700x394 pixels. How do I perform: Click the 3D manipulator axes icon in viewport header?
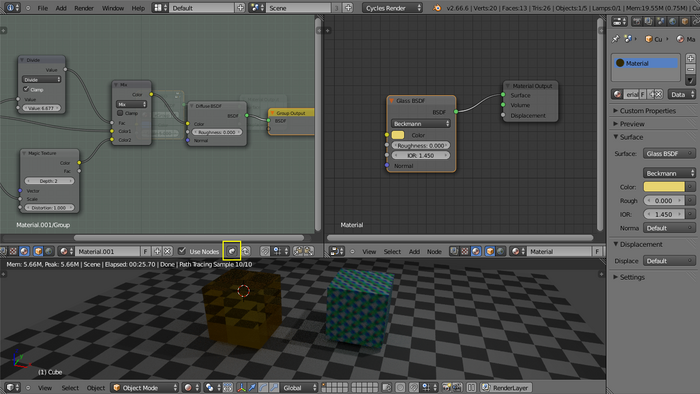pyautogui.click(x=241, y=387)
